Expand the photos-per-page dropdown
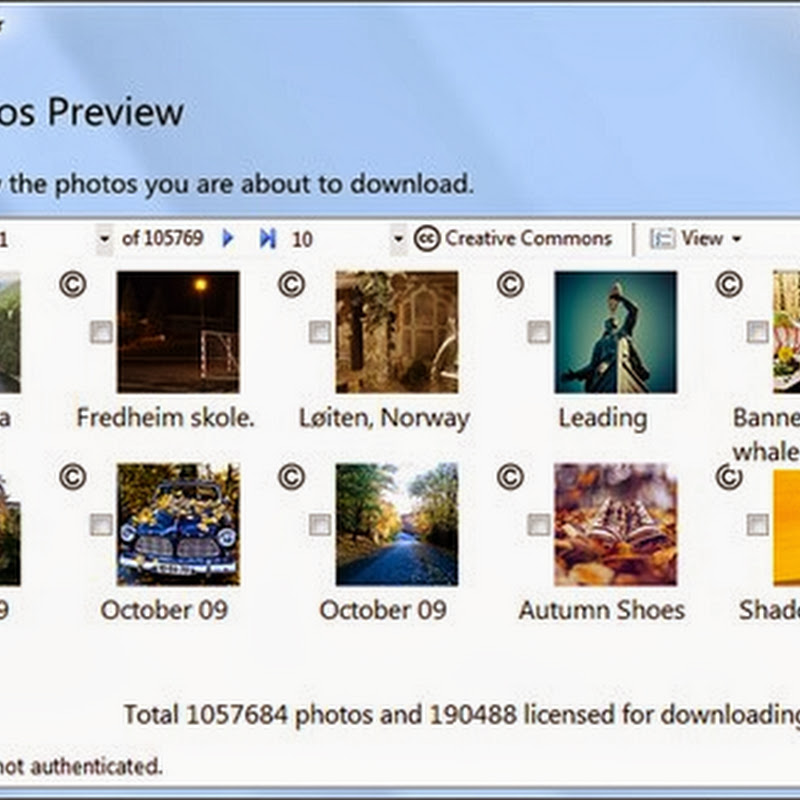Screen dimensions: 800x800 click(399, 239)
